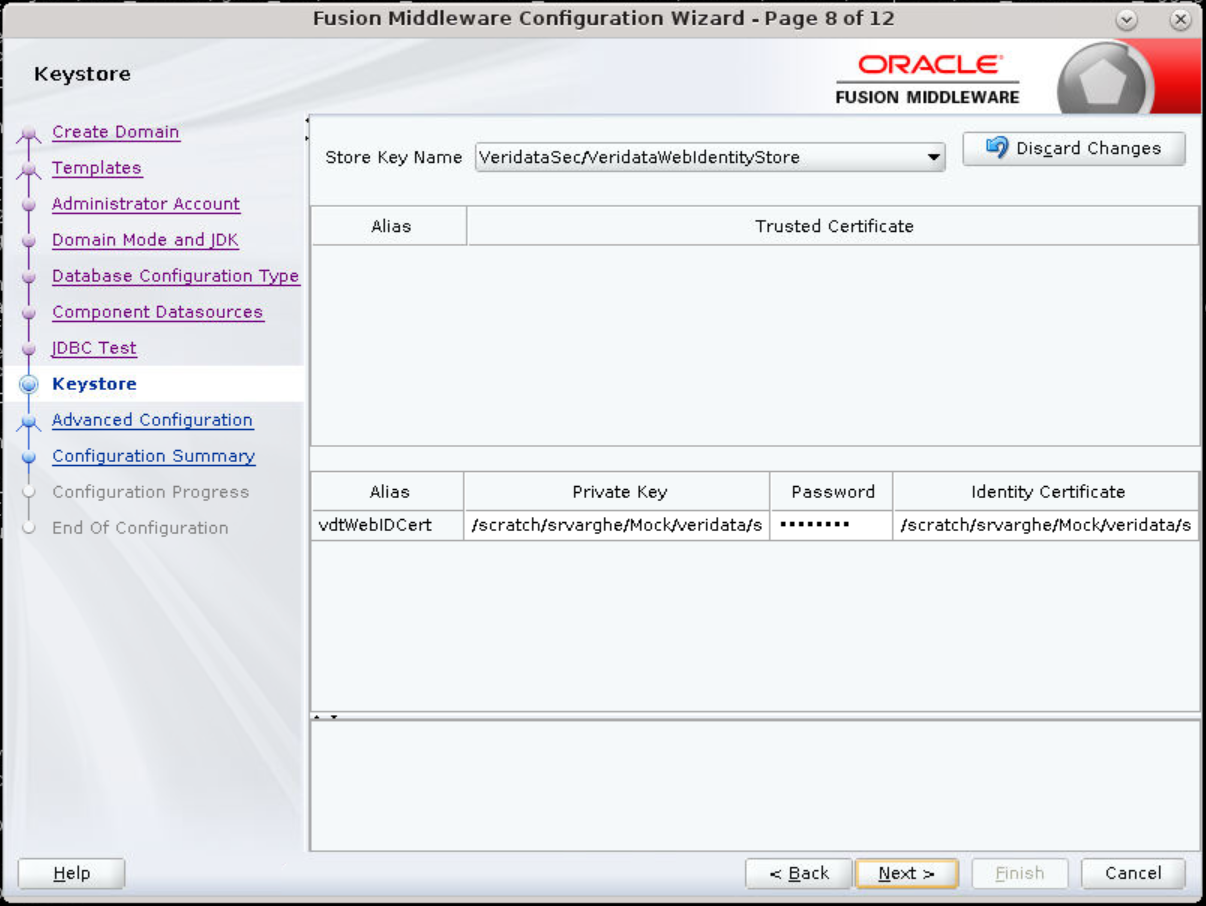This screenshot has width=1206, height=906.
Task: Go to Advanced Configuration step
Action: 152,420
